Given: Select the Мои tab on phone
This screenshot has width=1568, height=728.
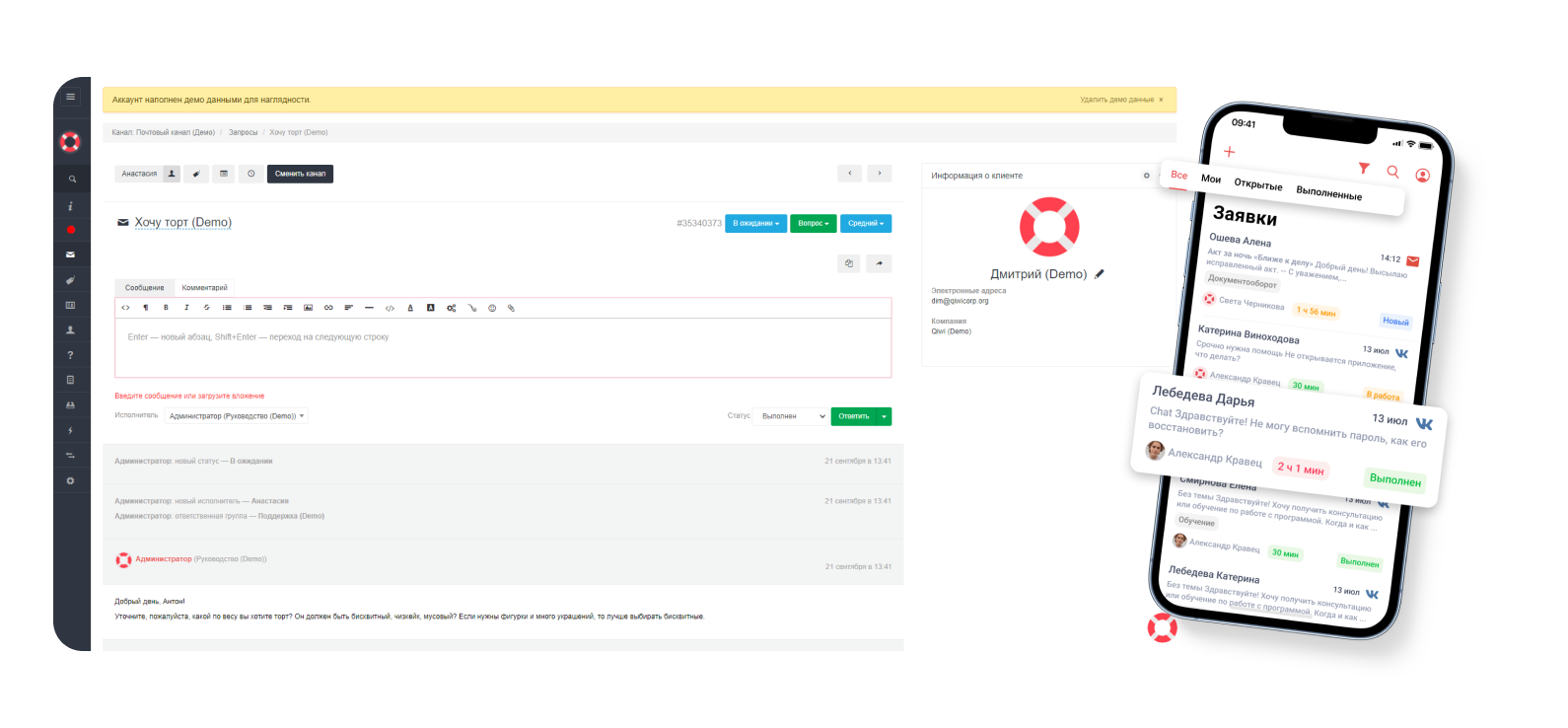Looking at the screenshot, I should pyautogui.click(x=1211, y=179).
